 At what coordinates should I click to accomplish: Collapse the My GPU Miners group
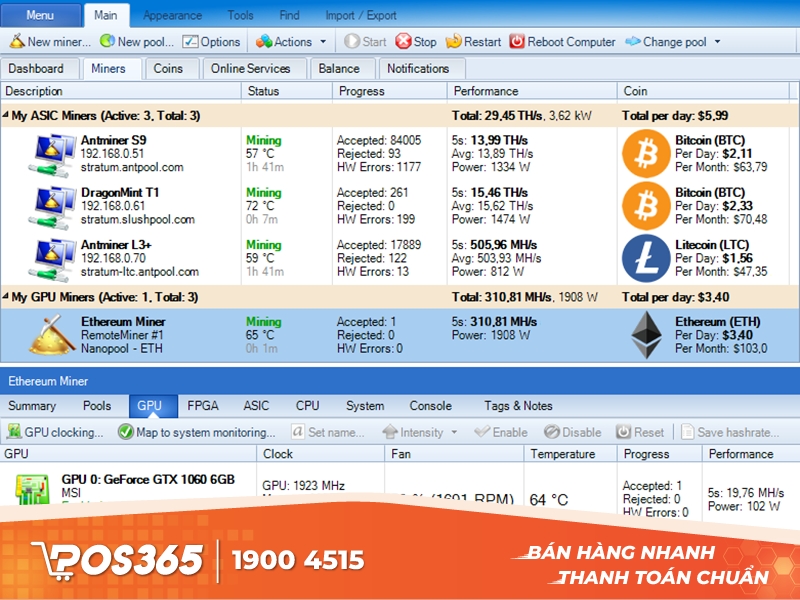coord(5,296)
